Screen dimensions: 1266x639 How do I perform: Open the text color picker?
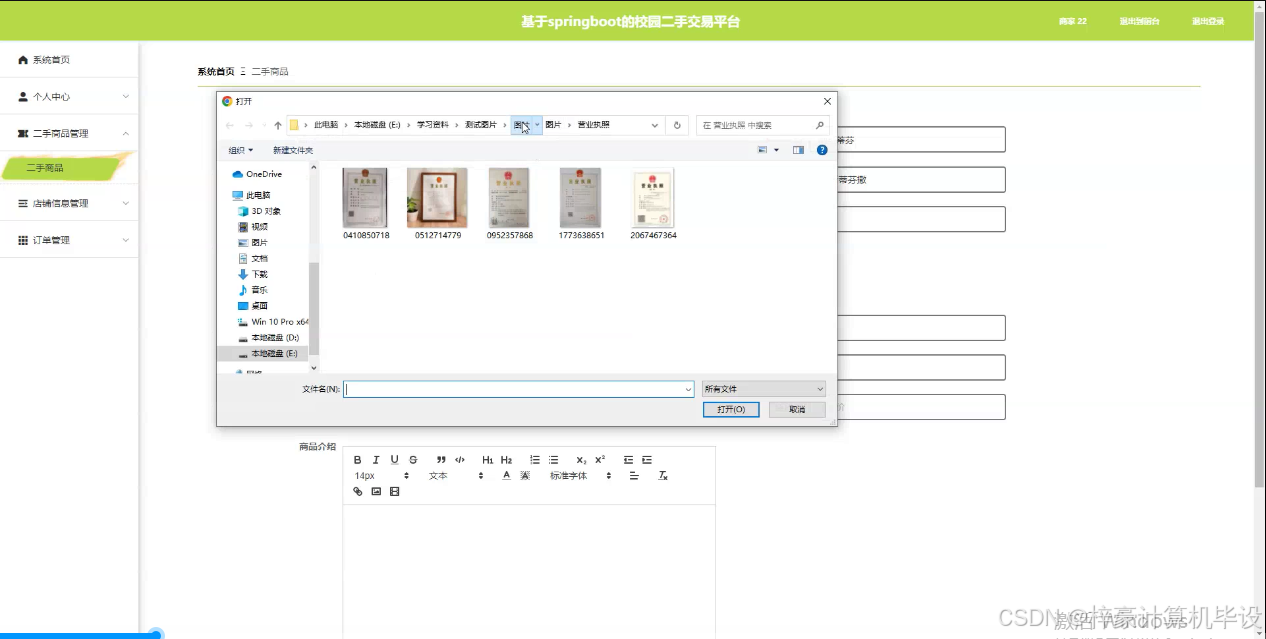(x=507, y=476)
